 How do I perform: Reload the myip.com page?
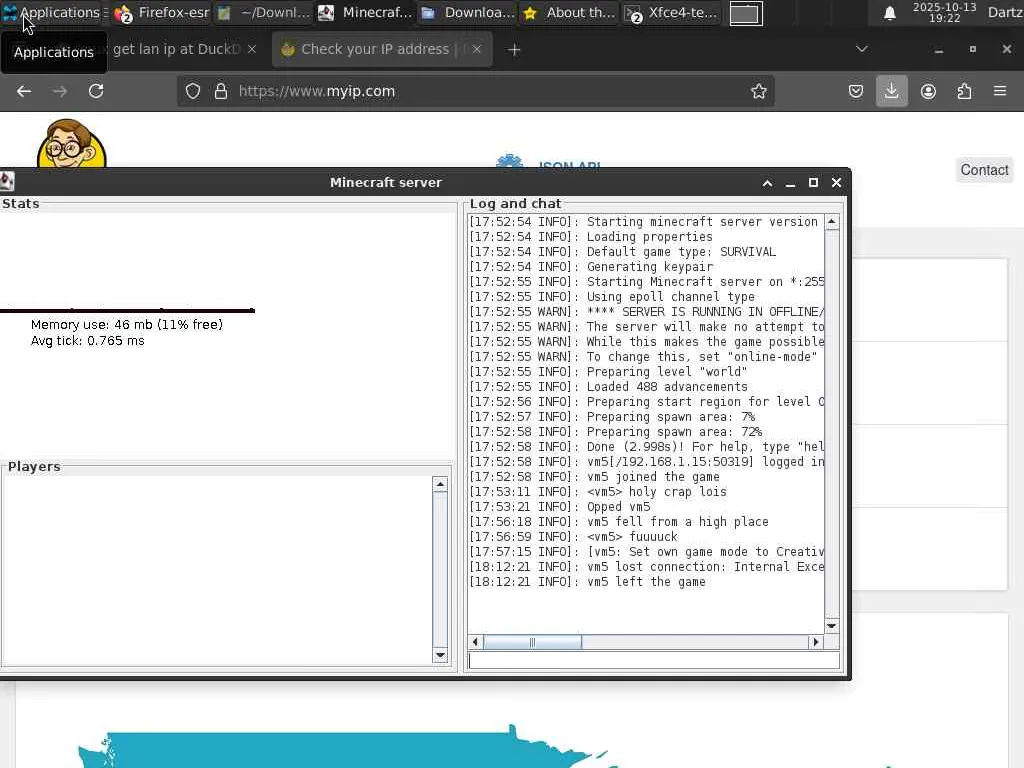point(96,91)
